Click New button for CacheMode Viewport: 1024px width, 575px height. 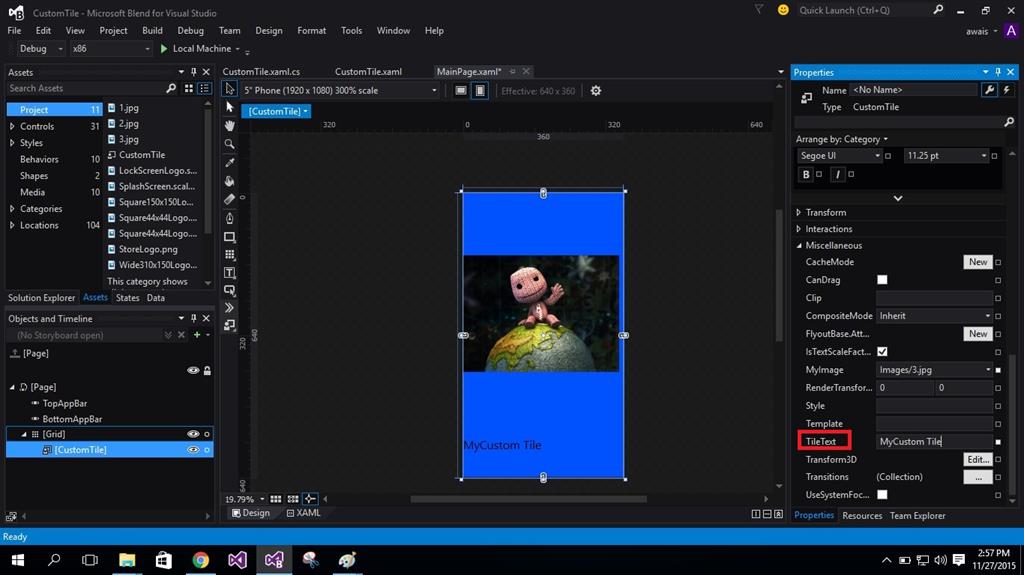coord(978,261)
